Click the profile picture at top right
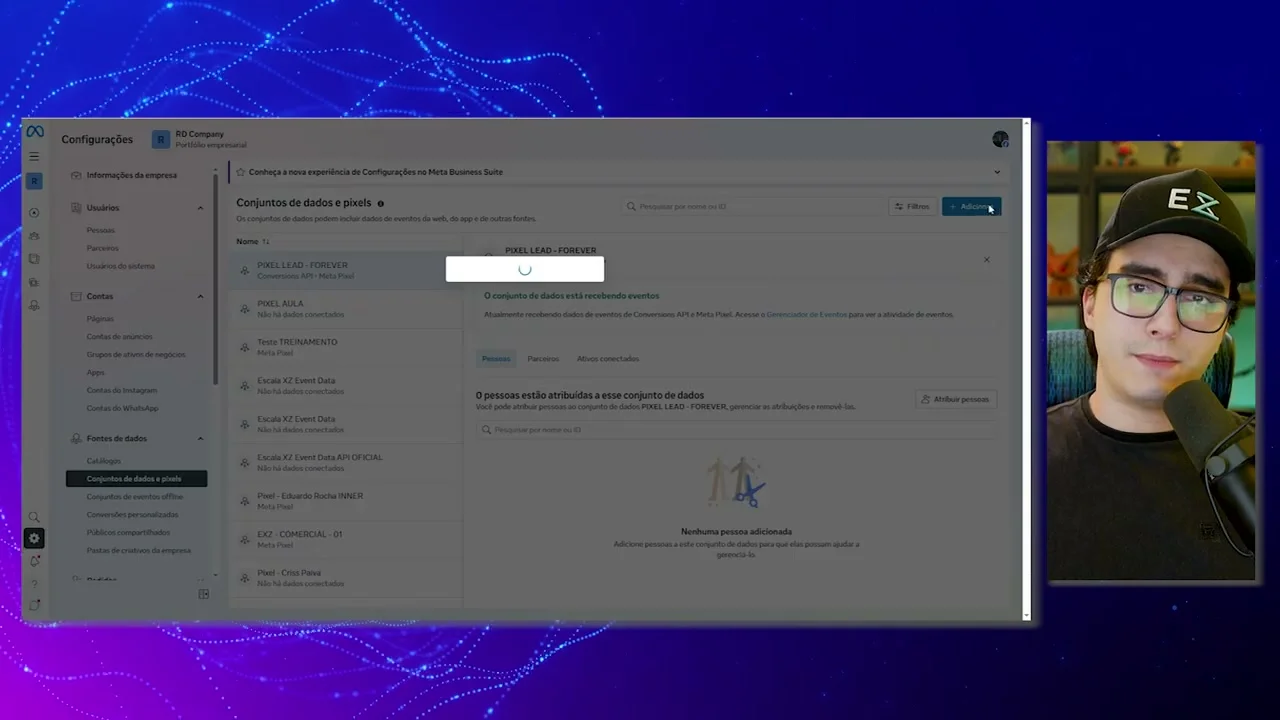Viewport: 1280px width, 720px height. click(x=1000, y=139)
